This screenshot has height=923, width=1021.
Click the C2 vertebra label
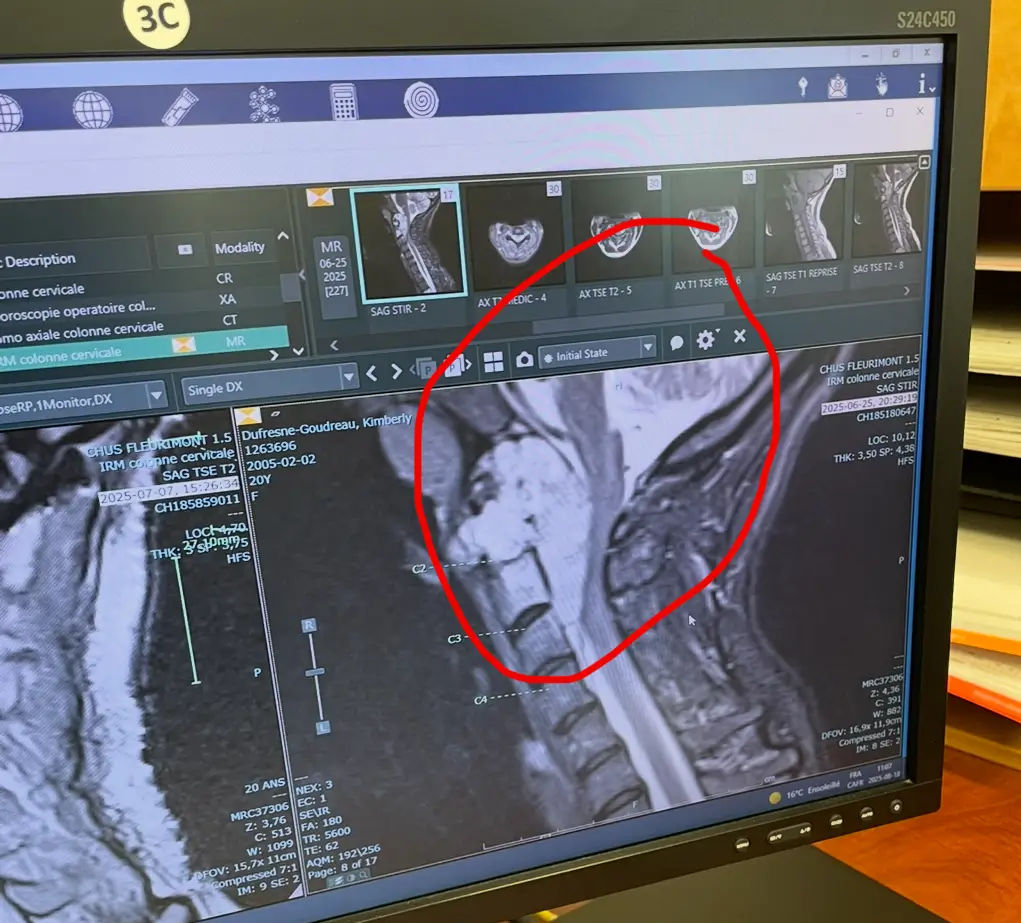[419, 569]
